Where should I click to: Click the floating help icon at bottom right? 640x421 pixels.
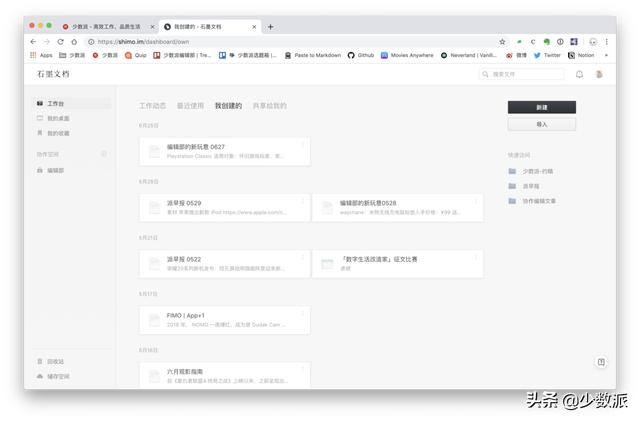click(601, 362)
